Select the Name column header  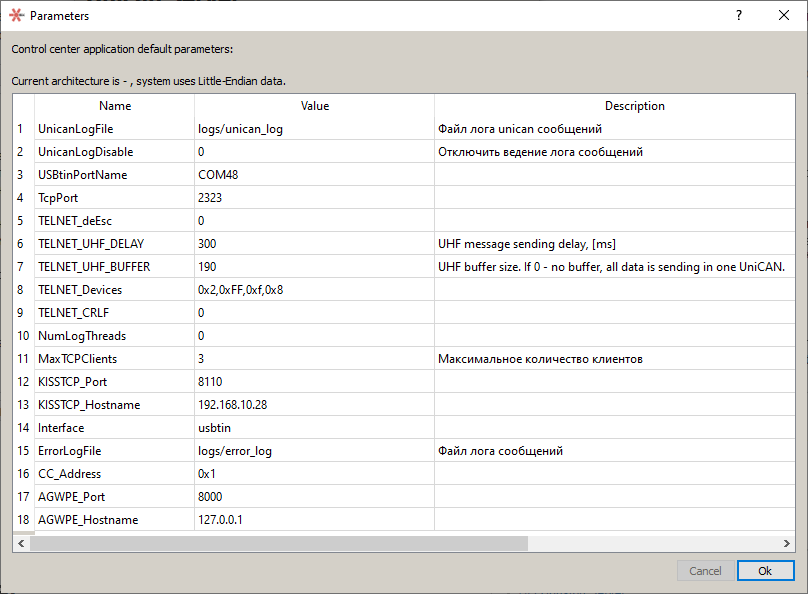click(x=114, y=105)
